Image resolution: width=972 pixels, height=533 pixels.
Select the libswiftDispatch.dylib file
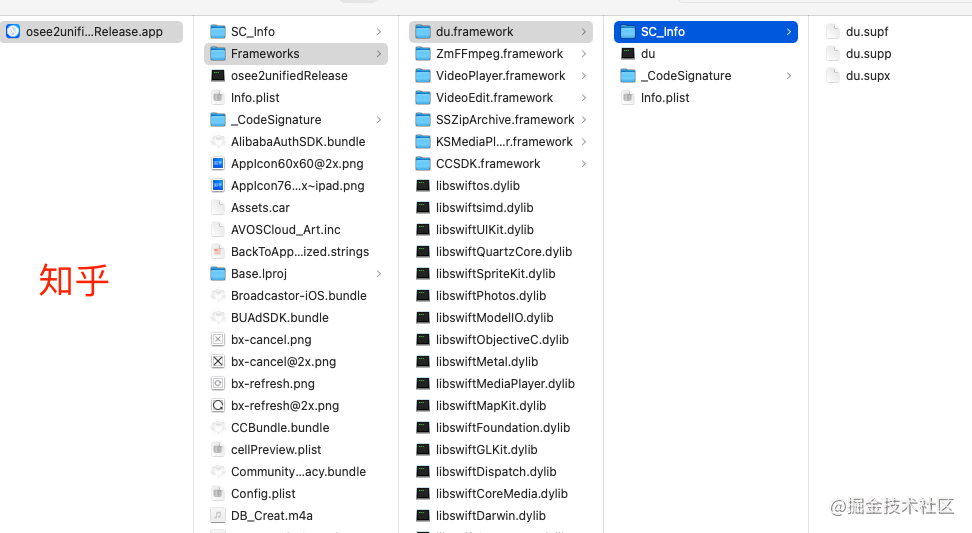[501, 472]
